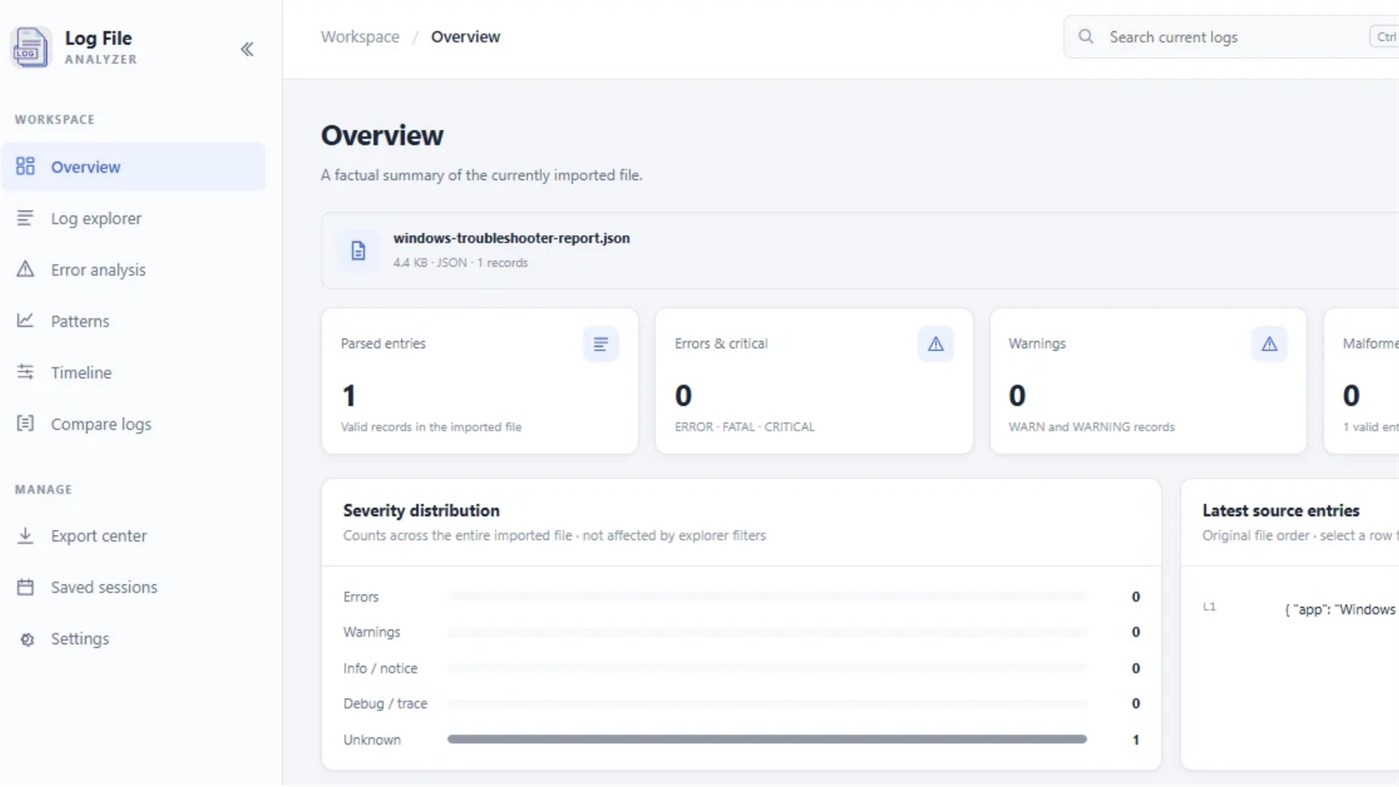Click the Log File Analyzer logo icon

(x=30, y=47)
